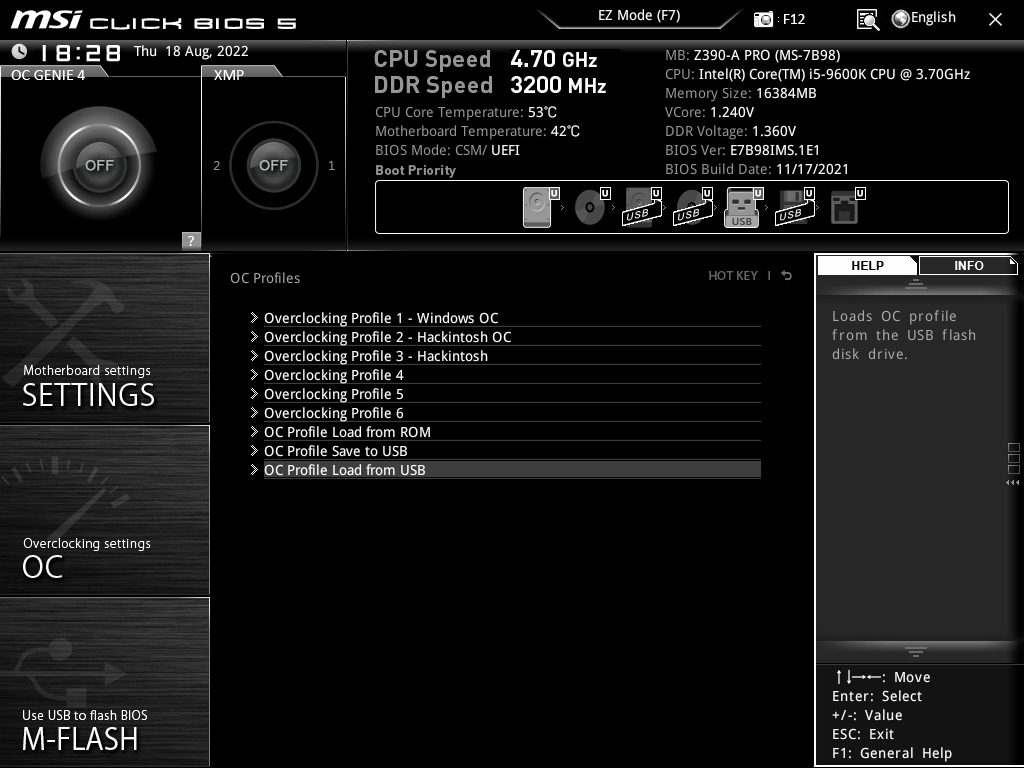Select XMP profile 1
The width and height of the screenshot is (1024, 768).
click(x=331, y=166)
